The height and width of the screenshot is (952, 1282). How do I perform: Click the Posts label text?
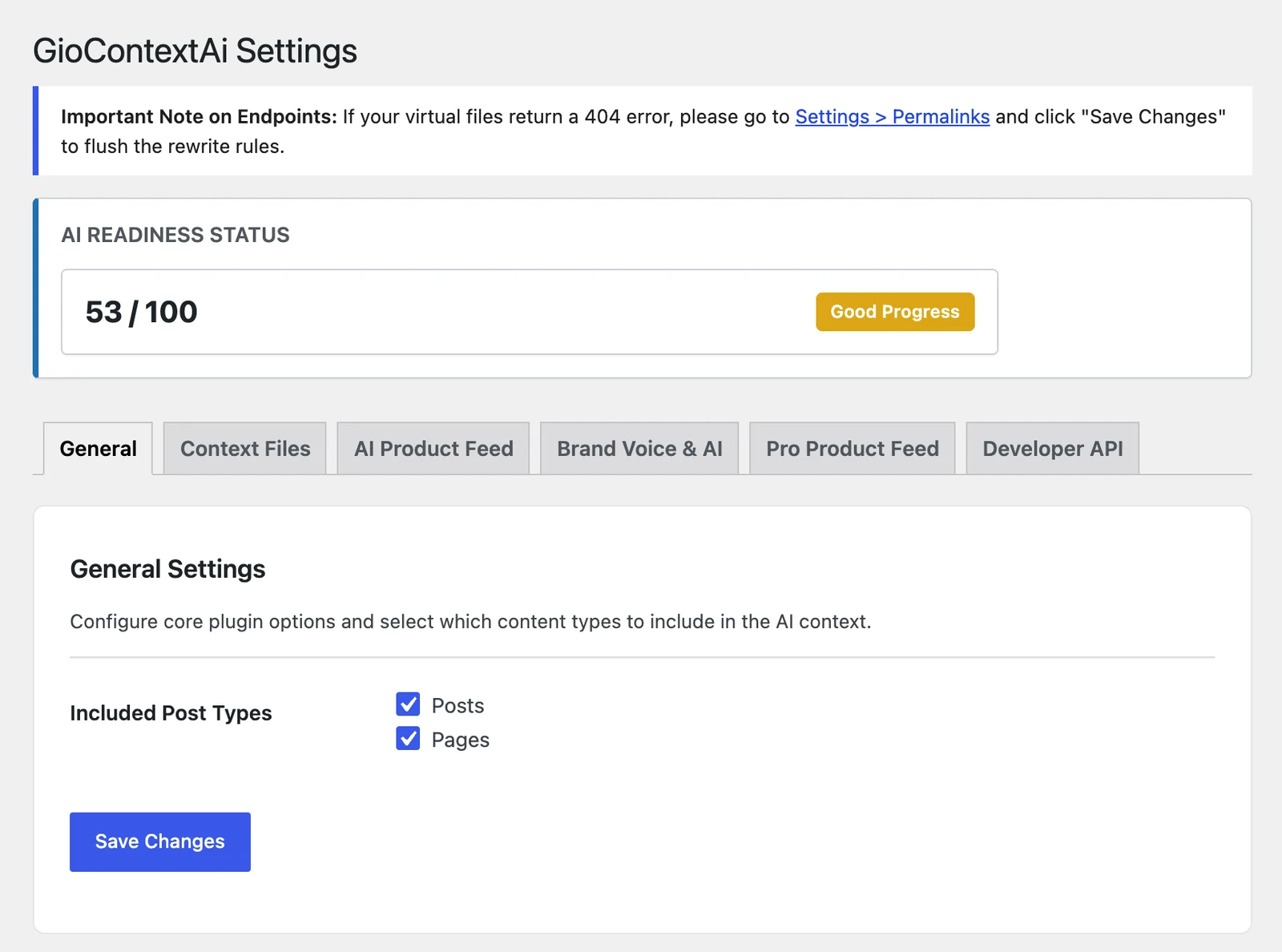click(x=458, y=705)
